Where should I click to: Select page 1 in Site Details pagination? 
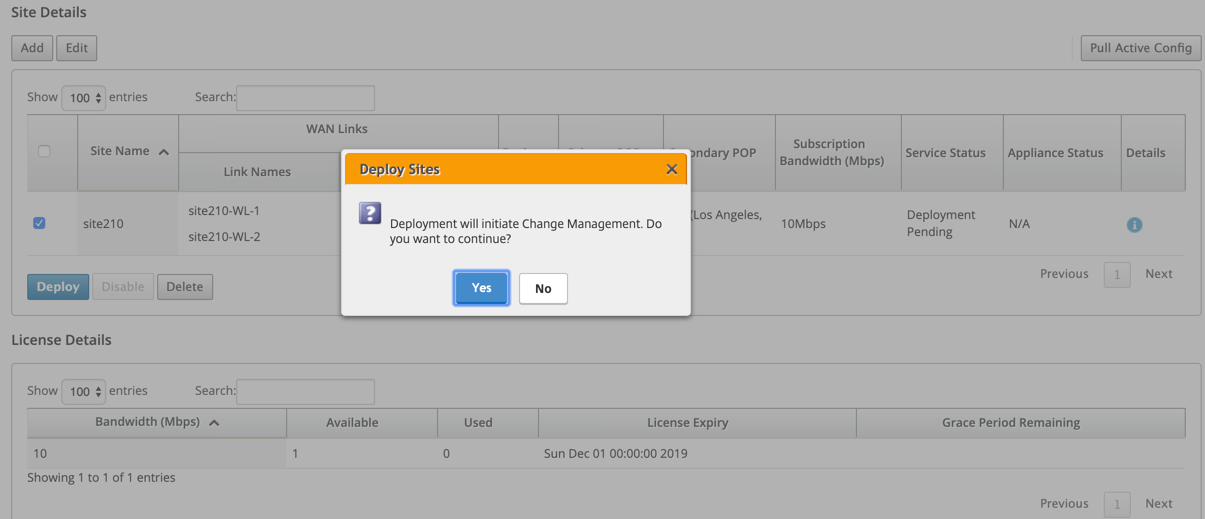pos(1117,275)
